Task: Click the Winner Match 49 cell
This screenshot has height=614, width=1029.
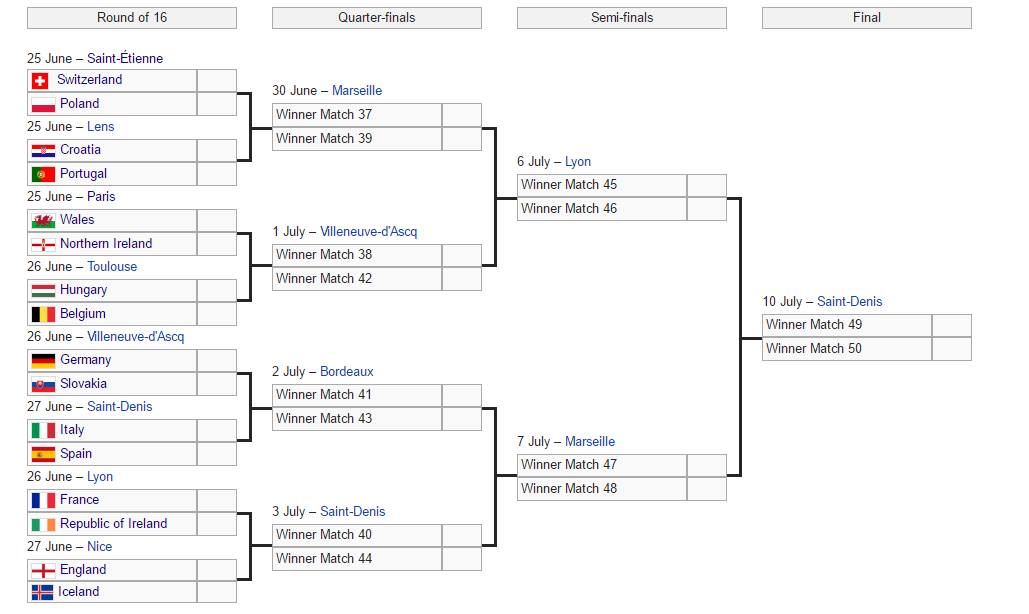Action: (846, 325)
